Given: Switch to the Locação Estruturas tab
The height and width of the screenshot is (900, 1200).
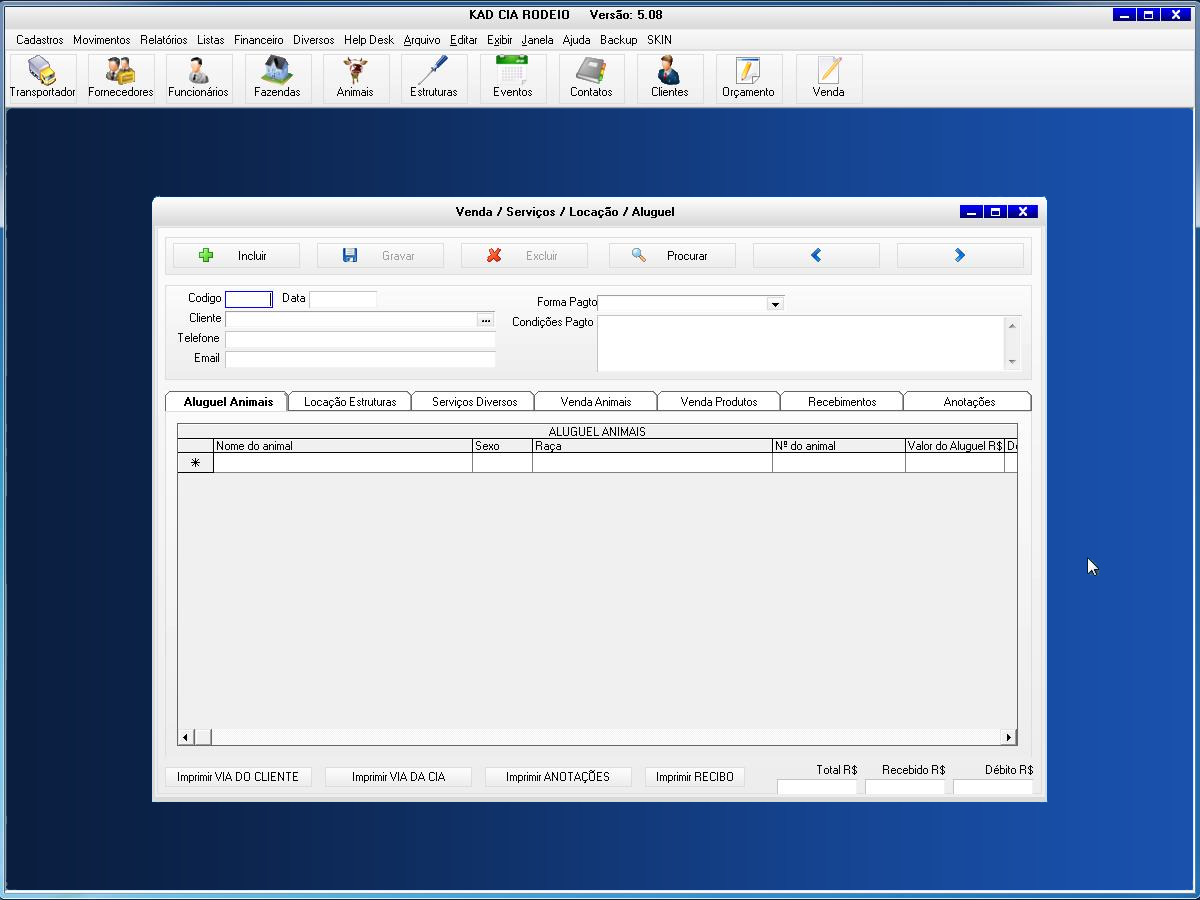Looking at the screenshot, I should coord(350,402).
